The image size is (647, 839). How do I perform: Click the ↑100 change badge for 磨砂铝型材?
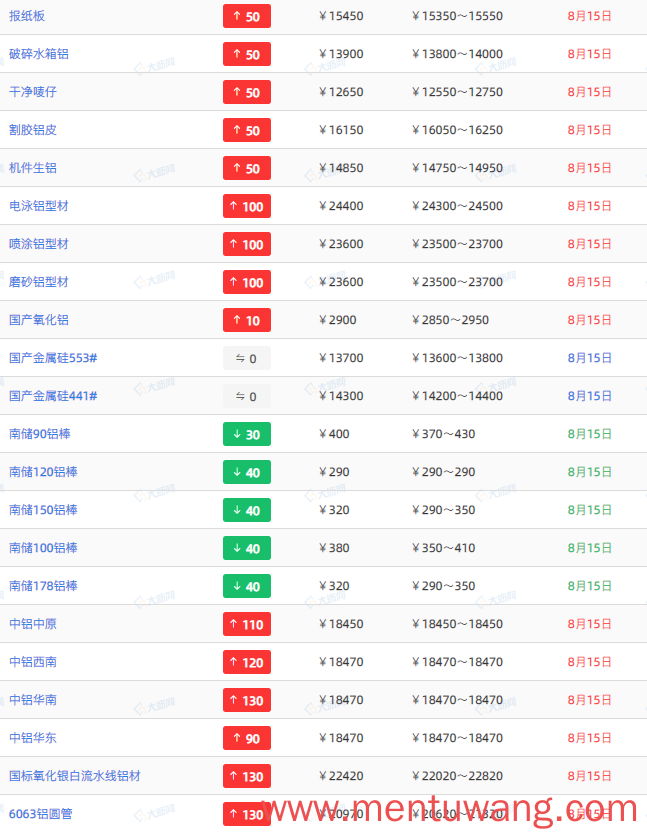(247, 282)
